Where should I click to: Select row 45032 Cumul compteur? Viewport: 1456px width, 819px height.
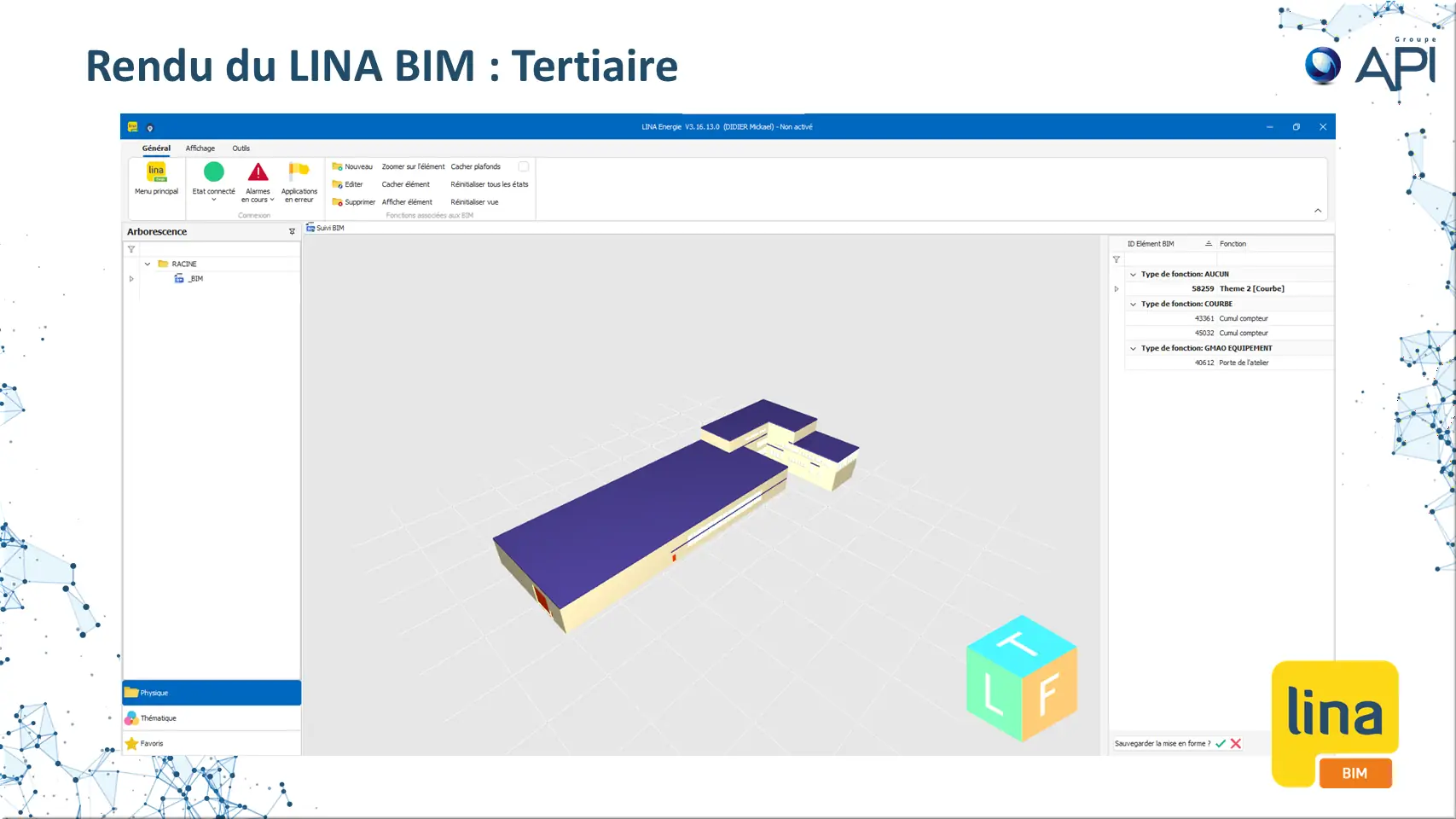(1228, 334)
